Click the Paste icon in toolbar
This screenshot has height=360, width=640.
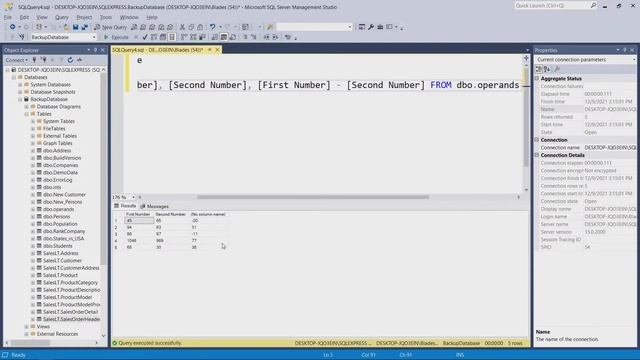[200, 27]
